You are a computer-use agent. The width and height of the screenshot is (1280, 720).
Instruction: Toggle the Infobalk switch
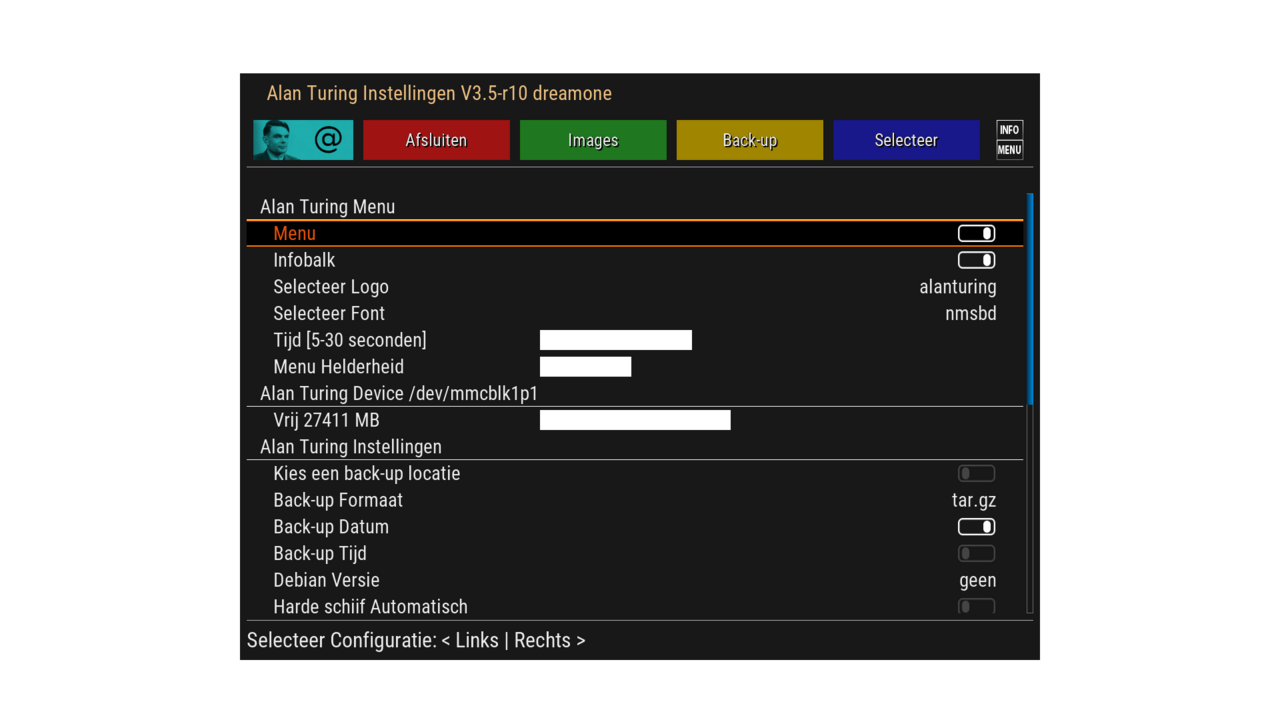[976, 260]
